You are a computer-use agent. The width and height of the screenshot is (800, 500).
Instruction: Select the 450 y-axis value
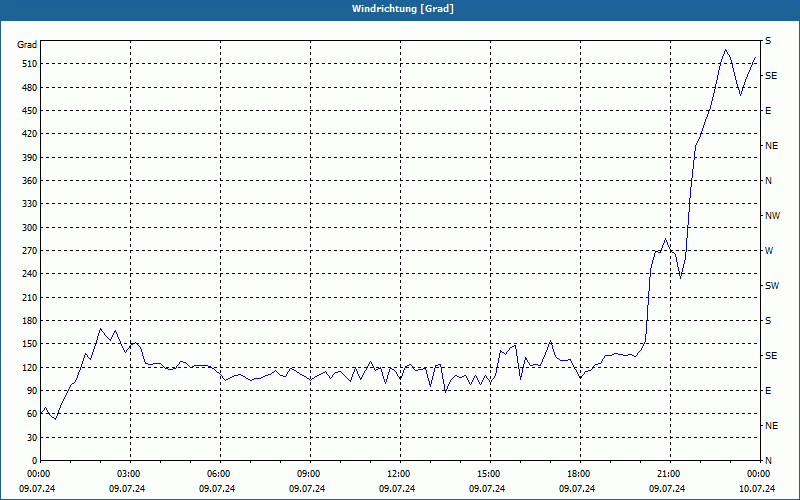point(30,111)
